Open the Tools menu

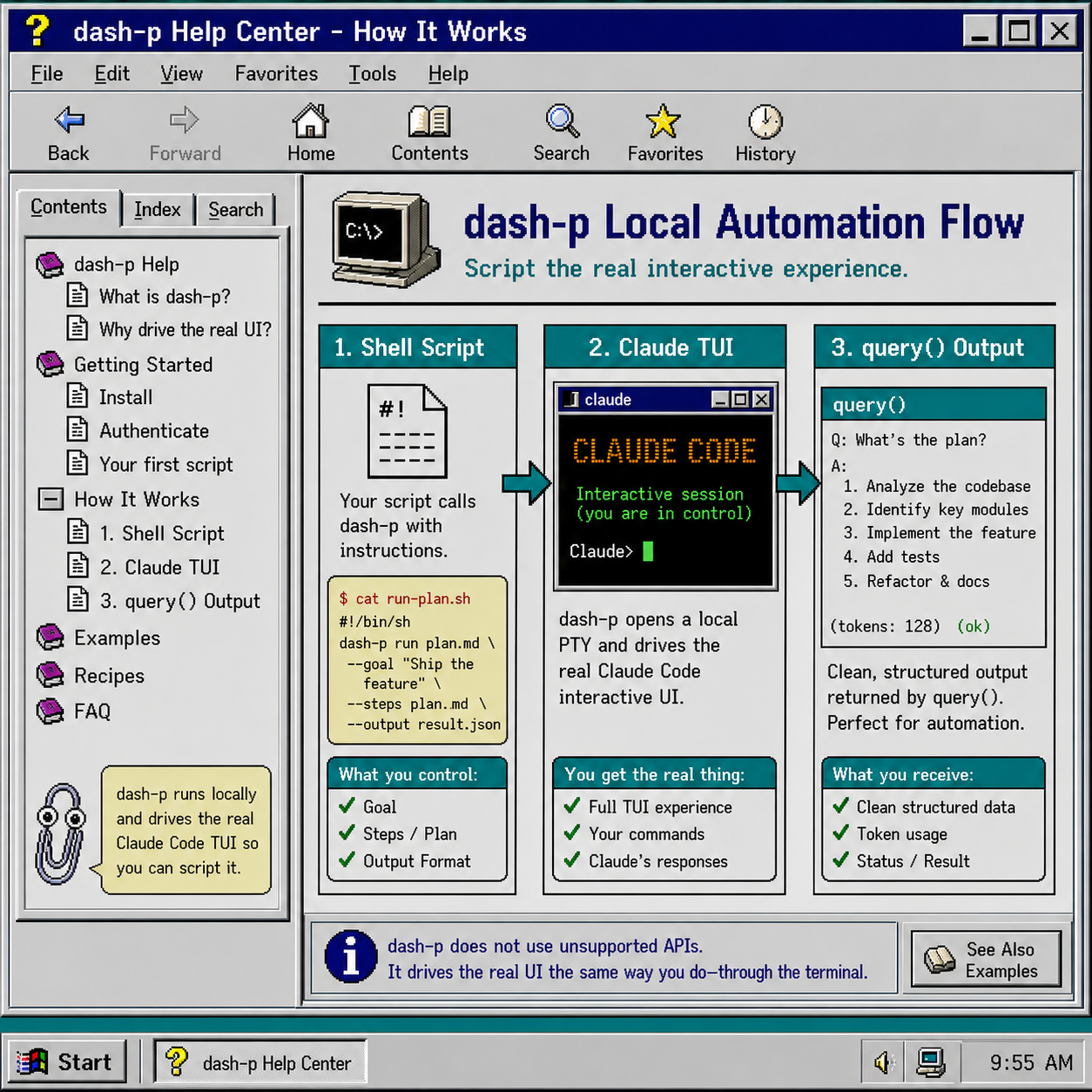[x=373, y=74]
